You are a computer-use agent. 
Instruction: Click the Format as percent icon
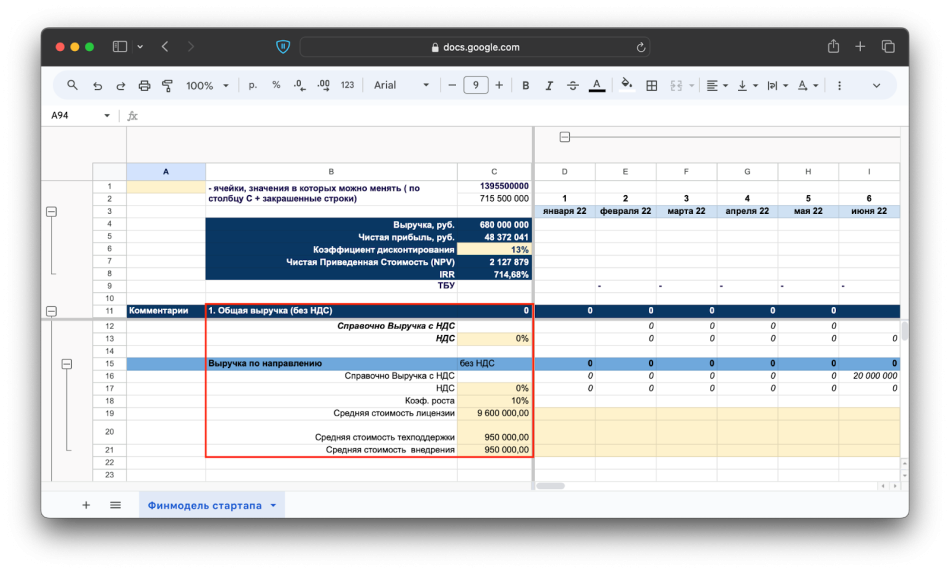click(276, 86)
